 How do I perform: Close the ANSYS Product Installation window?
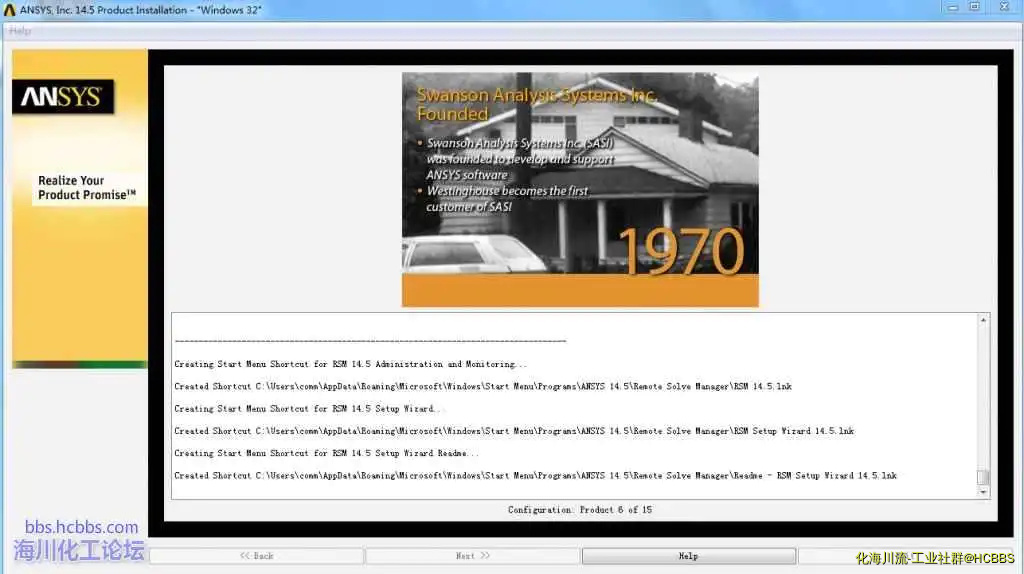click(x=1004, y=8)
